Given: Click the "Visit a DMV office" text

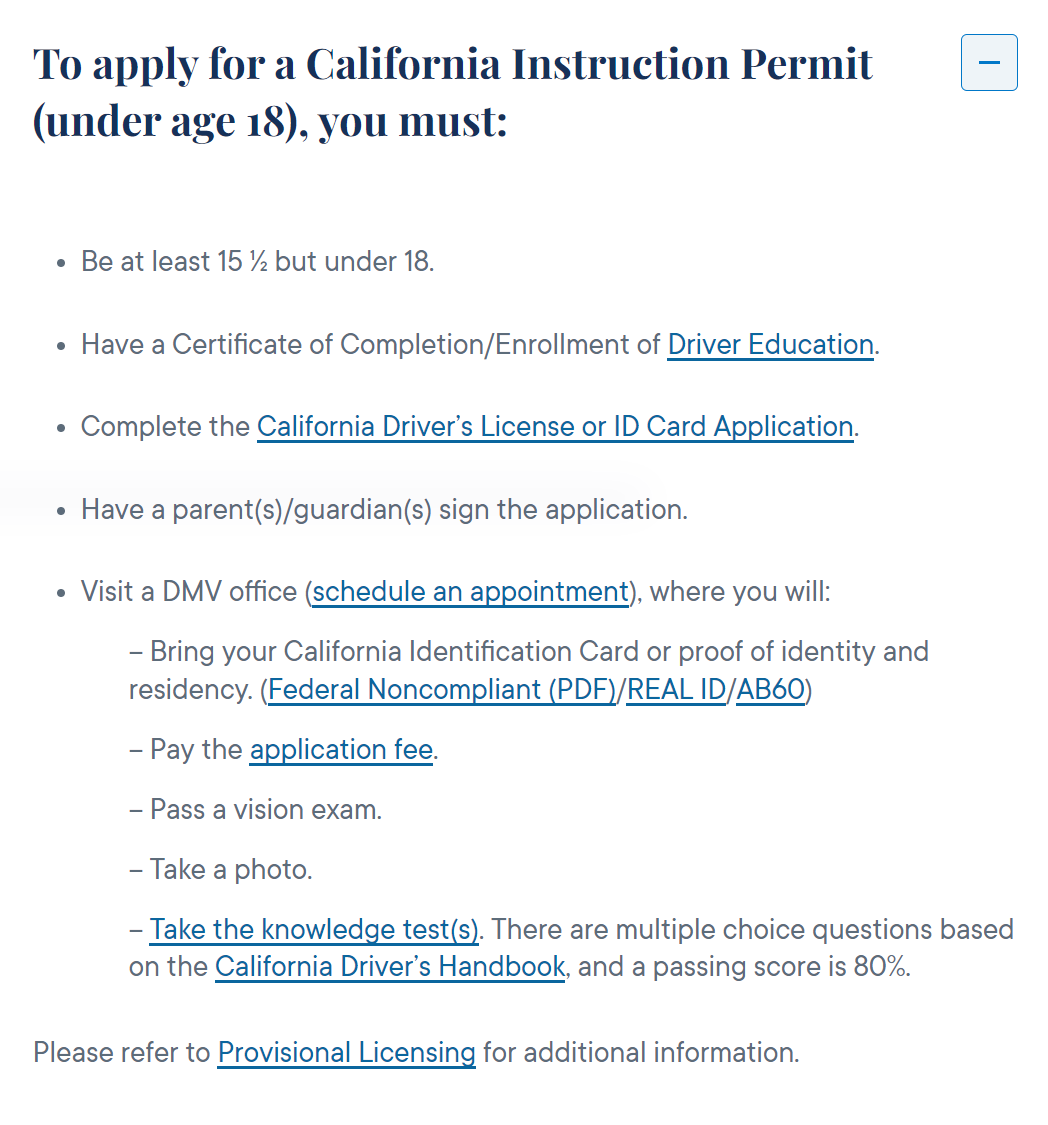Looking at the screenshot, I should [x=190, y=592].
